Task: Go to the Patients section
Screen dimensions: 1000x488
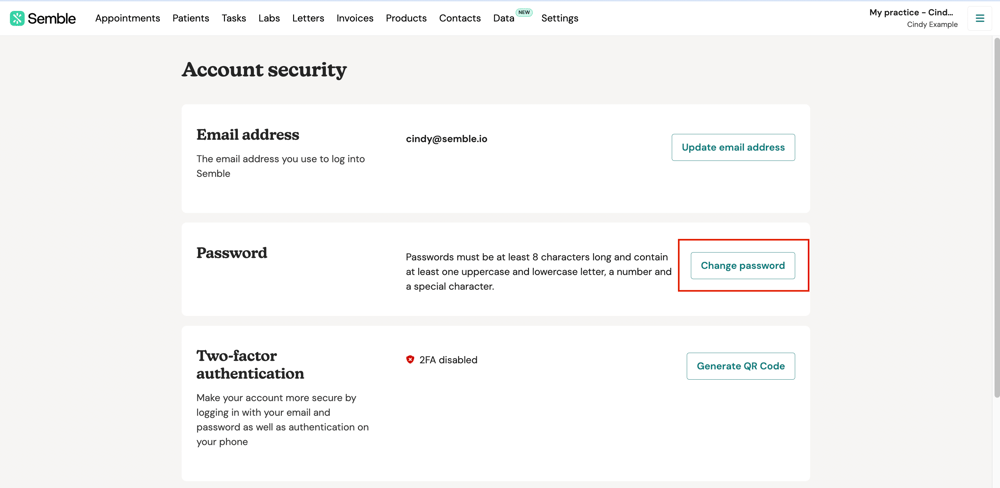Action: pyautogui.click(x=190, y=18)
